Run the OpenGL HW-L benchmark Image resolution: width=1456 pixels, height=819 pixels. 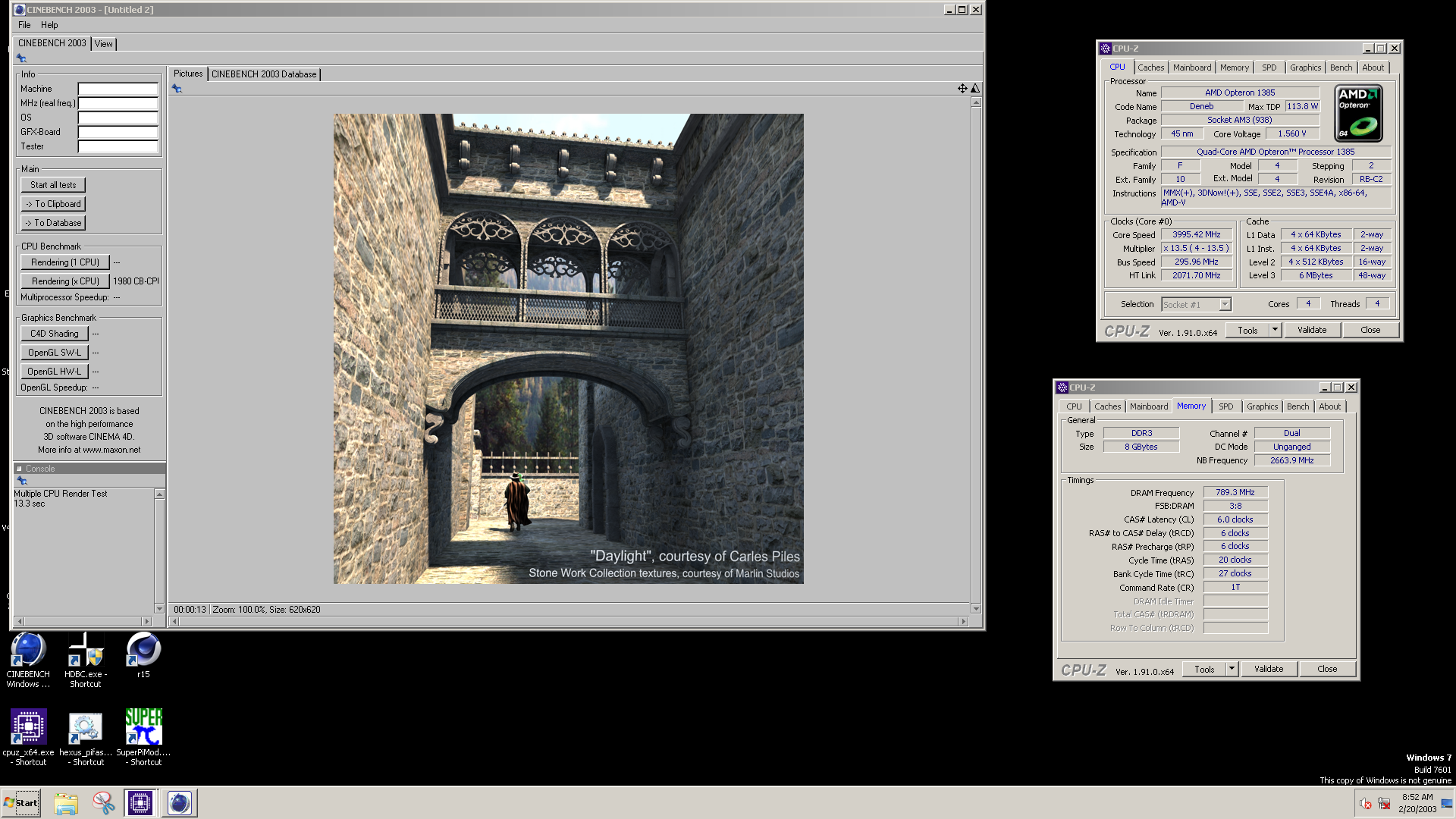click(55, 372)
